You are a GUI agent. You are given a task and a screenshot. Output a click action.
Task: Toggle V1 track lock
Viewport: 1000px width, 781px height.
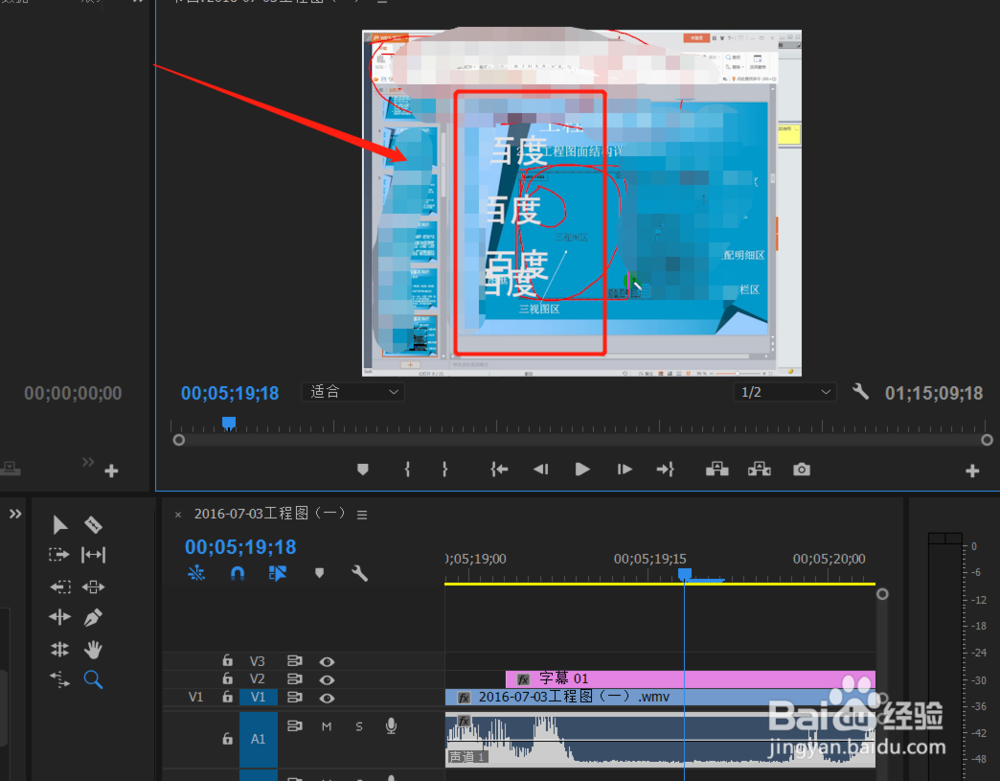227,697
